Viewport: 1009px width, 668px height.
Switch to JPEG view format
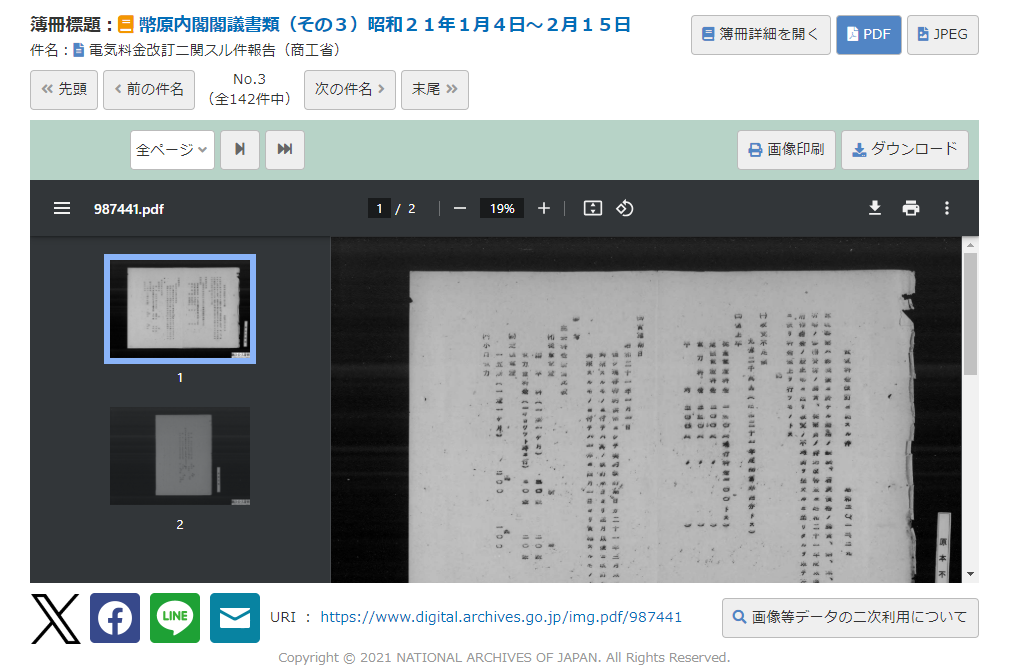pyautogui.click(x=942, y=35)
